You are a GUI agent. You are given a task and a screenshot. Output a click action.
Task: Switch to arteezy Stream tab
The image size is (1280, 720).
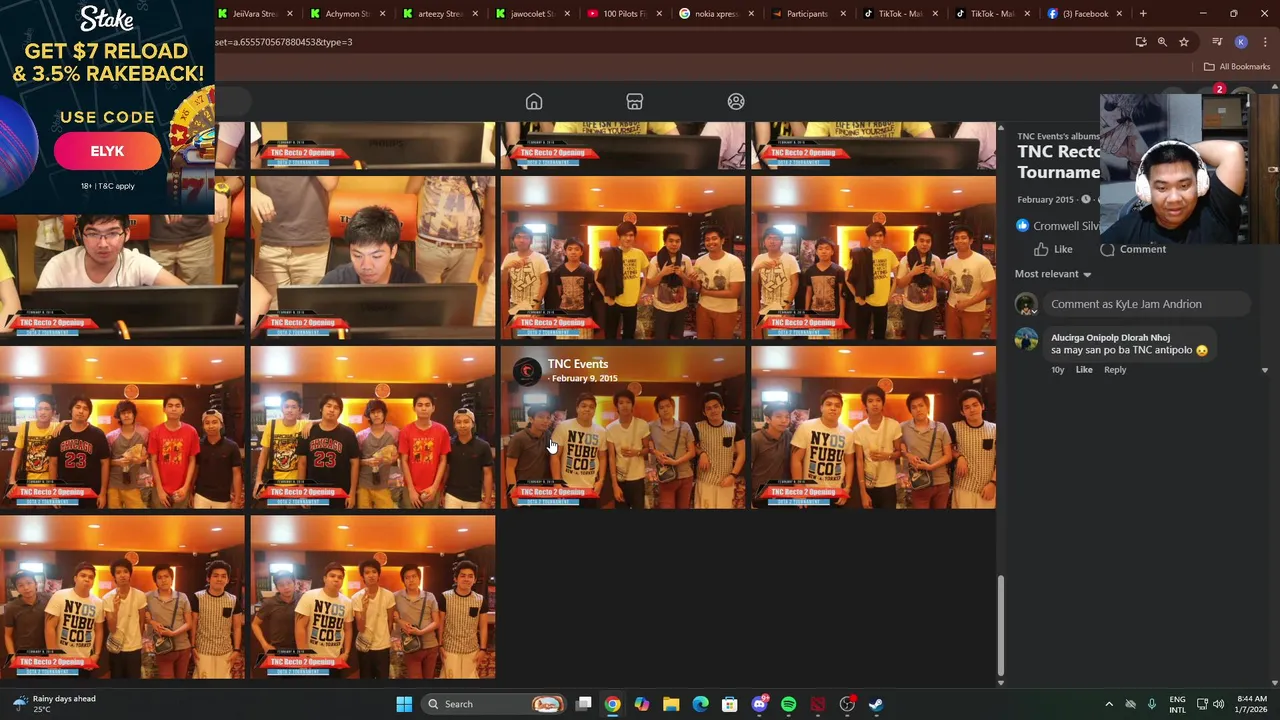tap(440, 14)
